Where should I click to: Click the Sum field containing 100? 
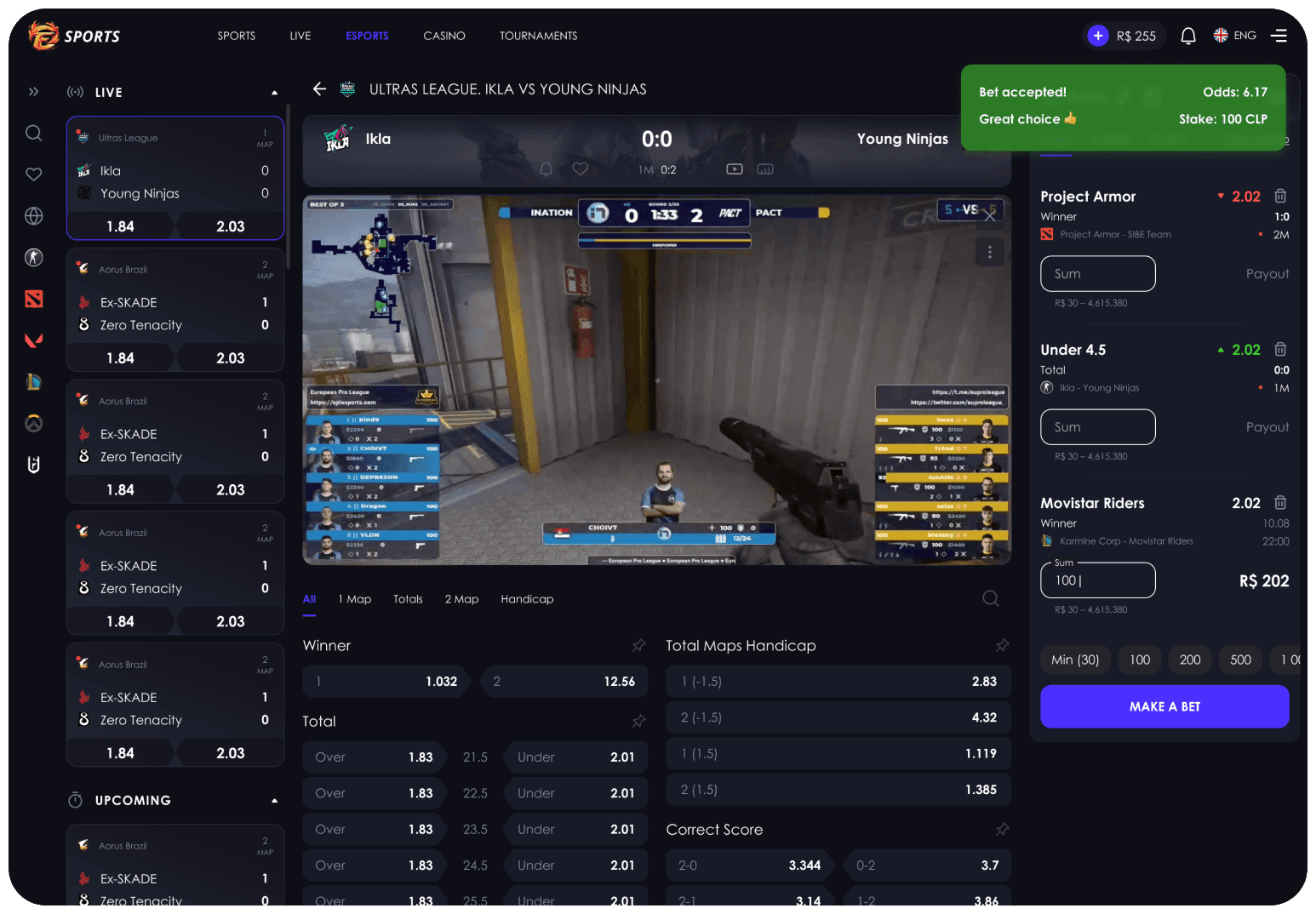point(1098,580)
